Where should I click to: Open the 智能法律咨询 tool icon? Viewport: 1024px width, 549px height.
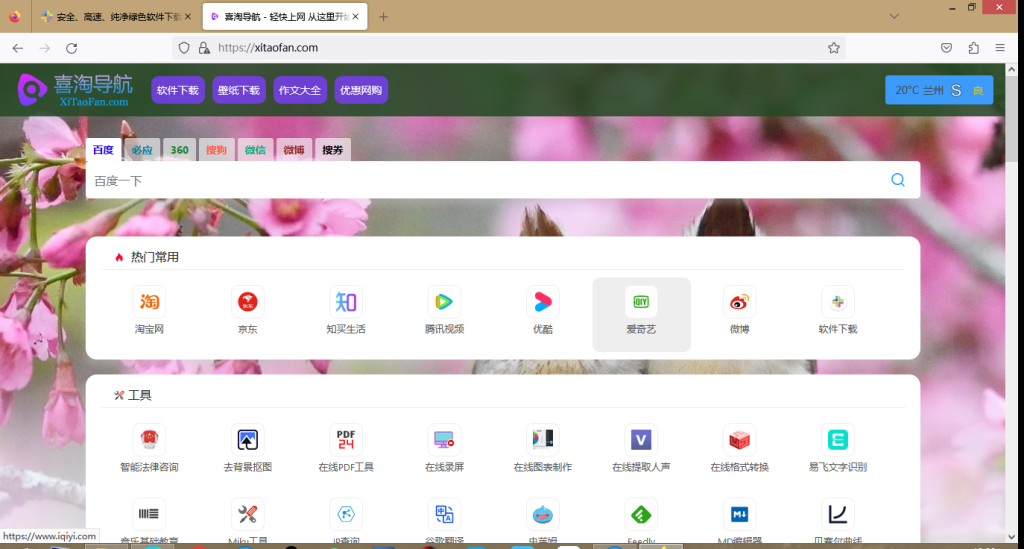[x=150, y=439]
